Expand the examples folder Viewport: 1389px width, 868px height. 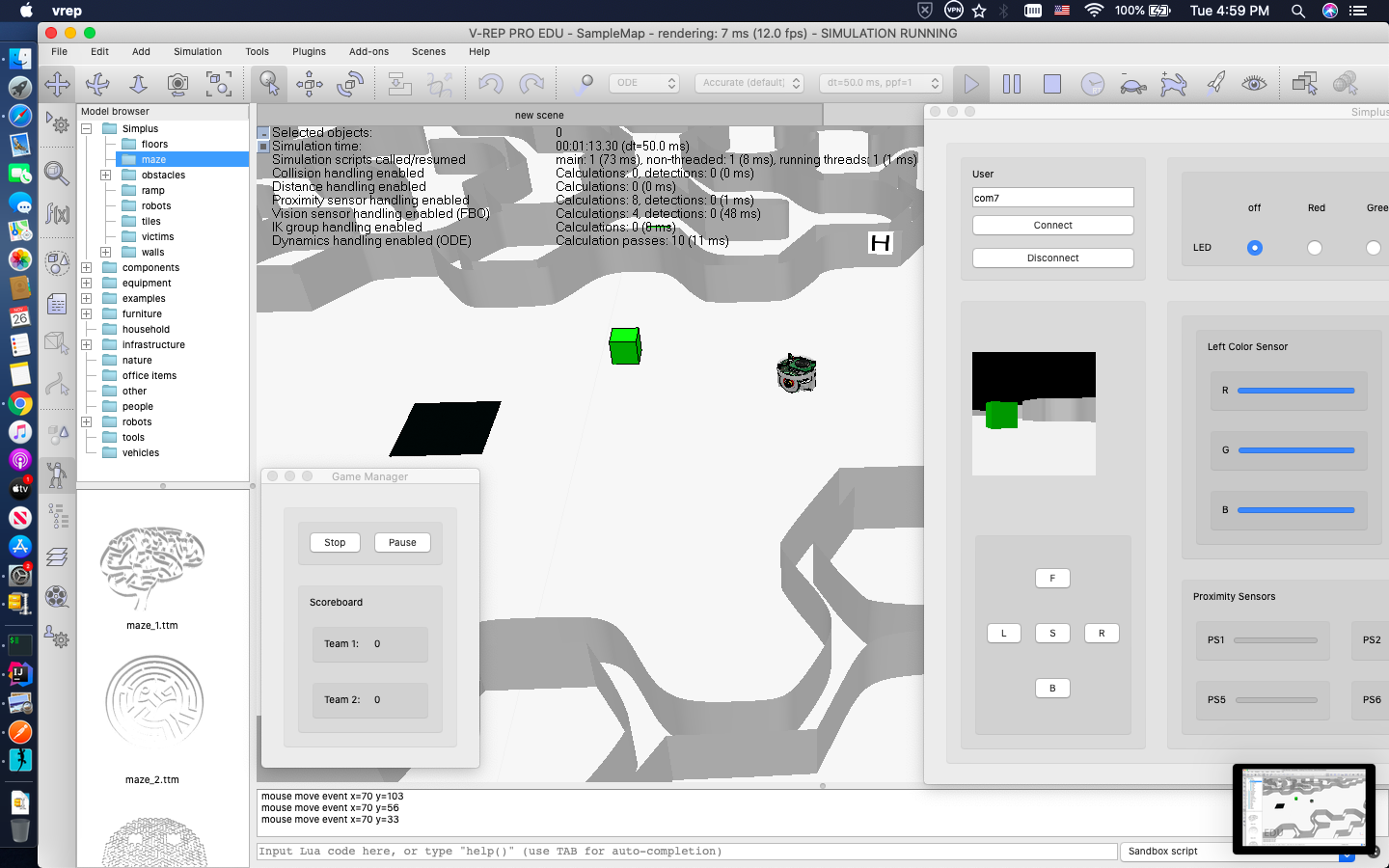(x=86, y=298)
